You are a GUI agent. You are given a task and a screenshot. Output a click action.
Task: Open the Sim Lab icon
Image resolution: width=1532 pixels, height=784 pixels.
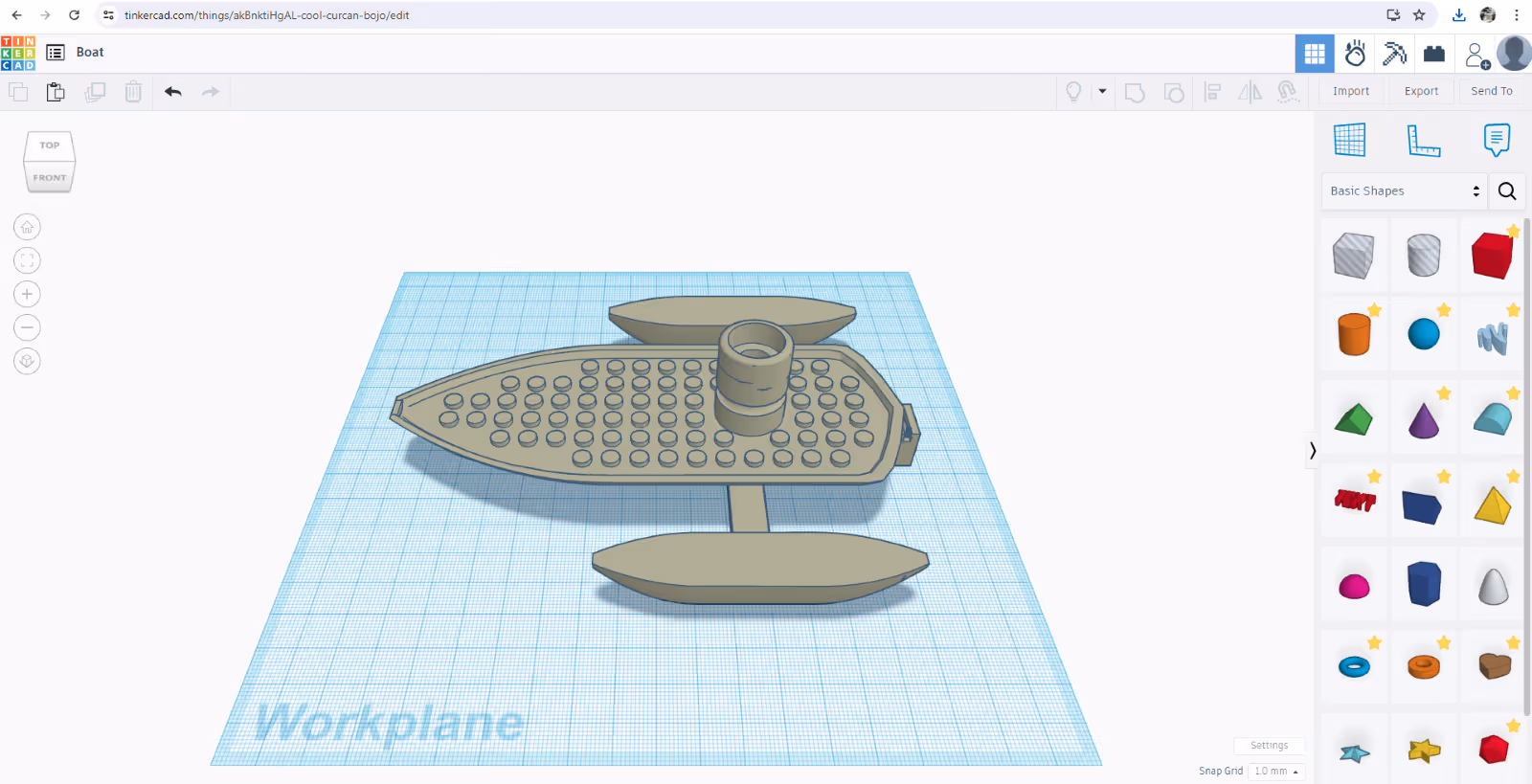click(1355, 54)
